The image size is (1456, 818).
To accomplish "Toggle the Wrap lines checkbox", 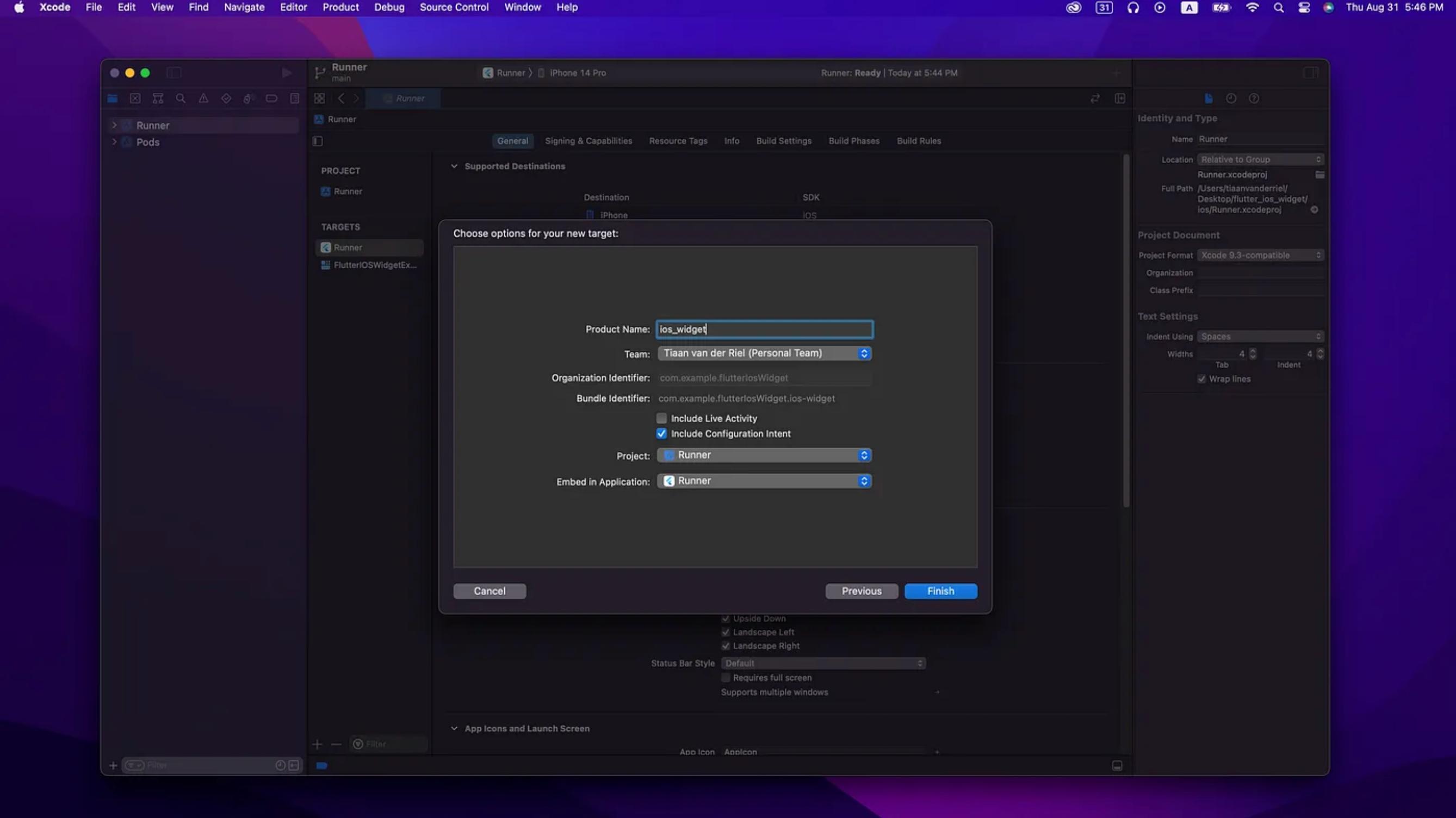I will coord(1201,379).
